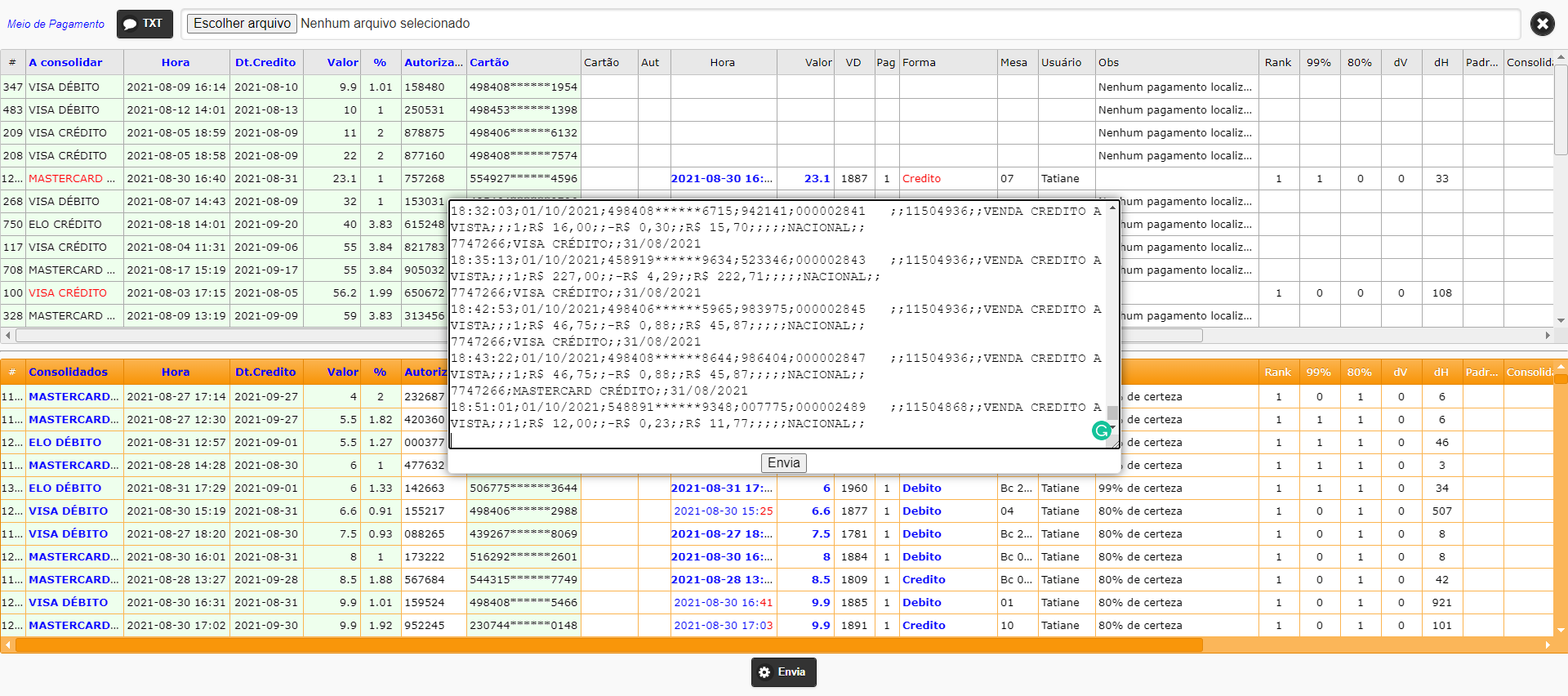Image resolution: width=1568 pixels, height=696 pixels.
Task: Click the top table vertical scroll down arrow
Action: pos(1561,320)
